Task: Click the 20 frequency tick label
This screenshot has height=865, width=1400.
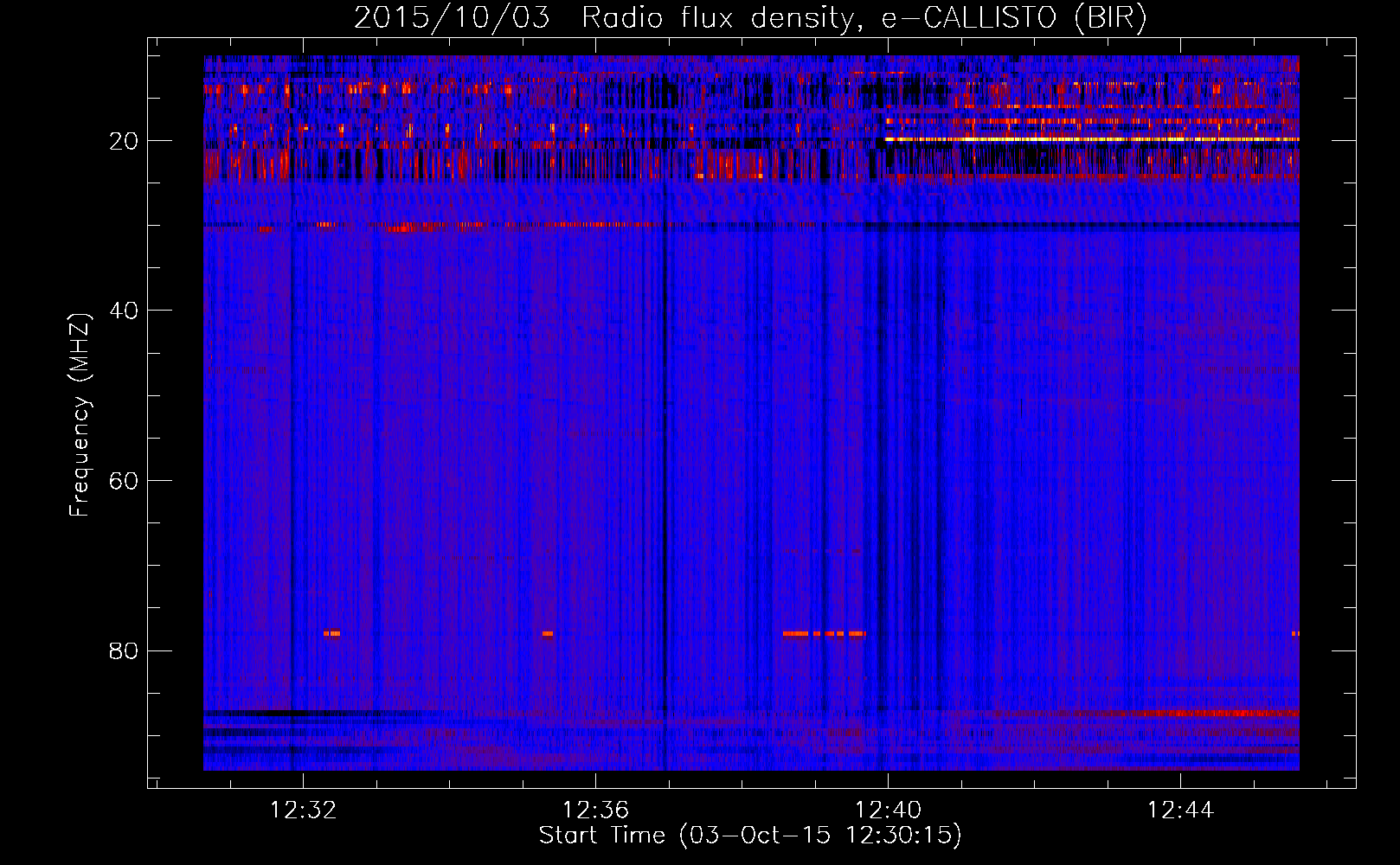Action: [125, 141]
